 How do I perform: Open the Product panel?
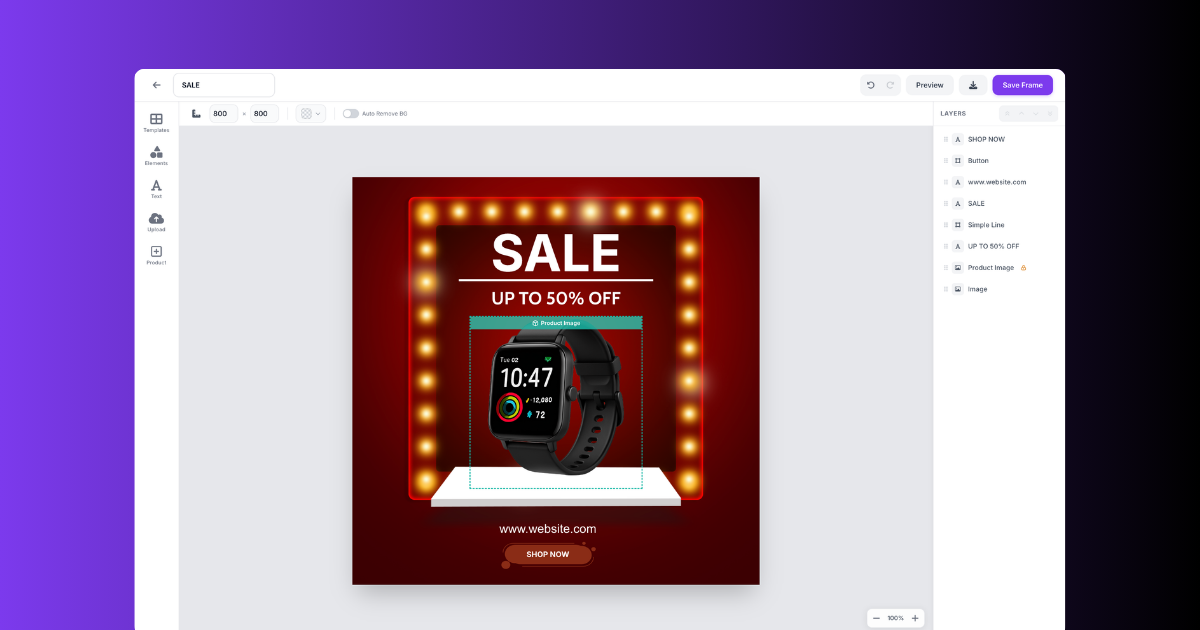click(156, 255)
